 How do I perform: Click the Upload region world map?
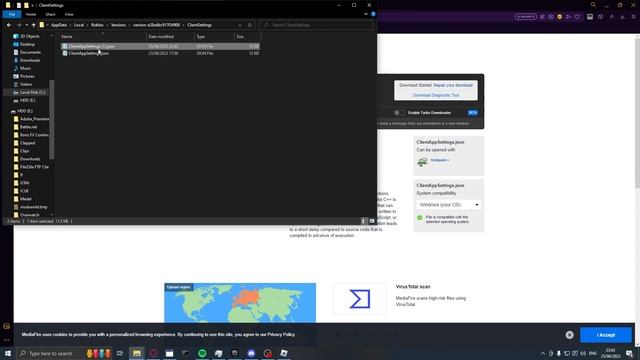240,303
